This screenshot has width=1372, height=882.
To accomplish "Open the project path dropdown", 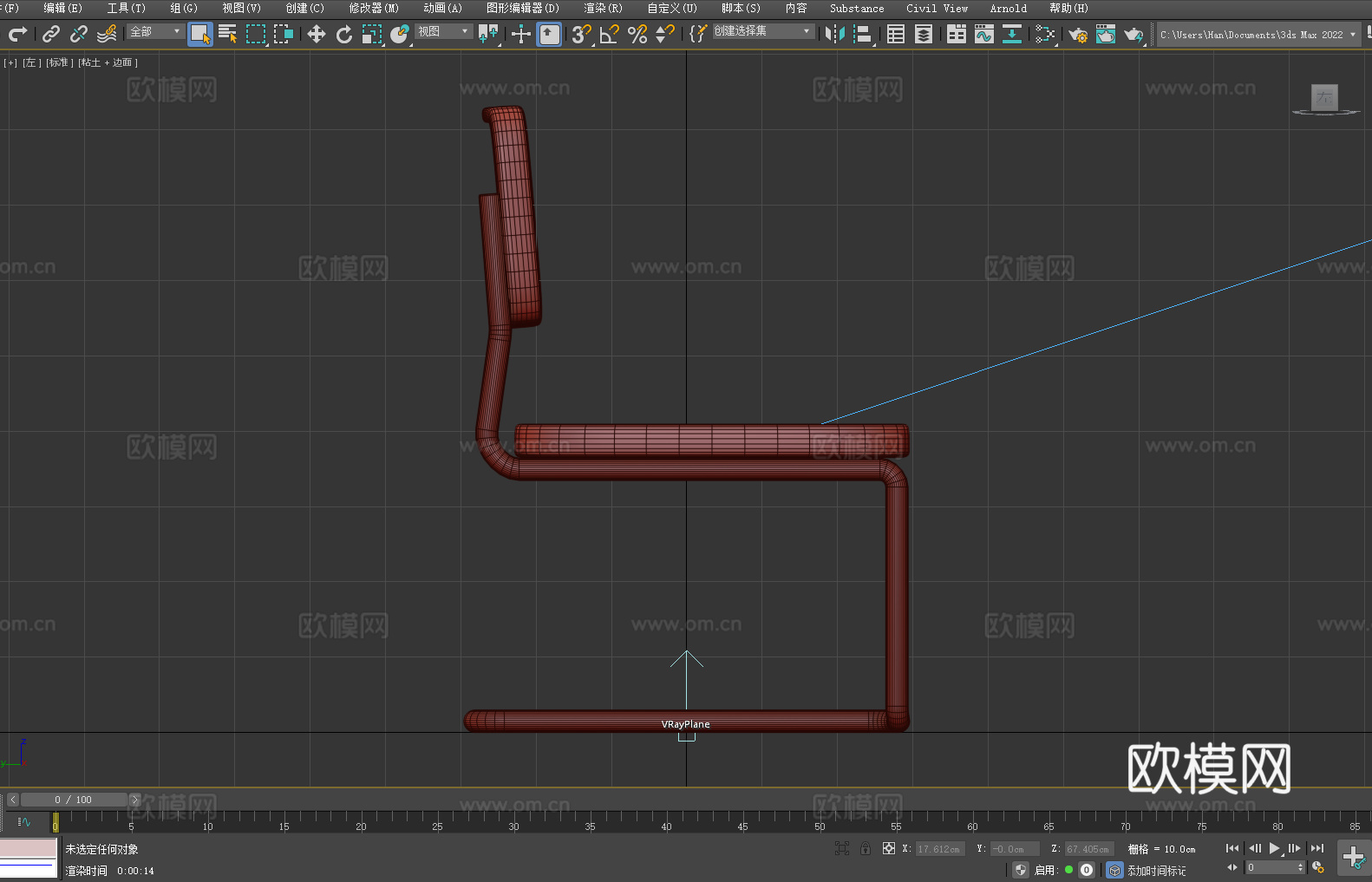I will pos(1258,35).
